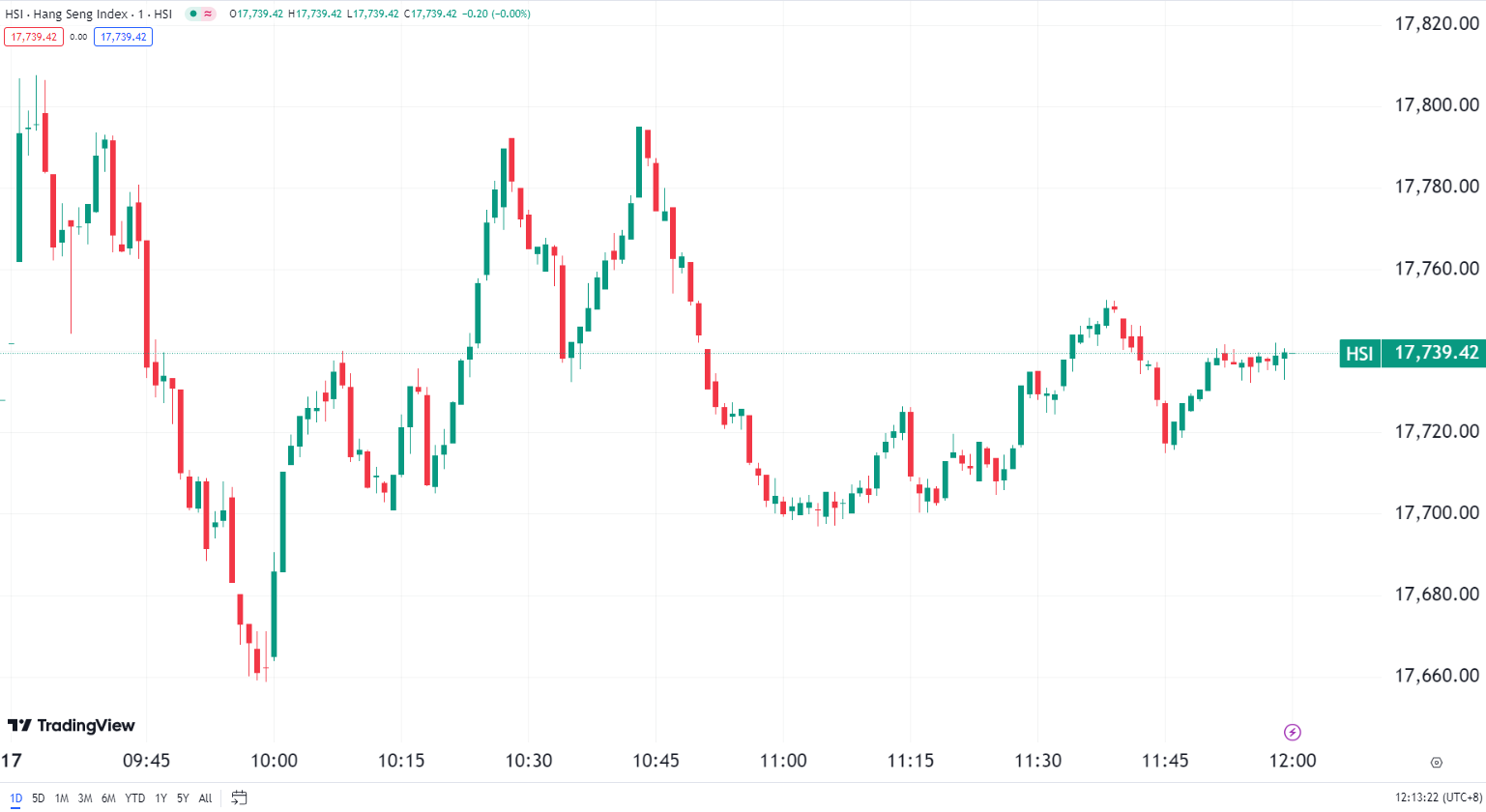
Task: Click the change value −0.20 (−0.00%)
Action: [495, 14]
